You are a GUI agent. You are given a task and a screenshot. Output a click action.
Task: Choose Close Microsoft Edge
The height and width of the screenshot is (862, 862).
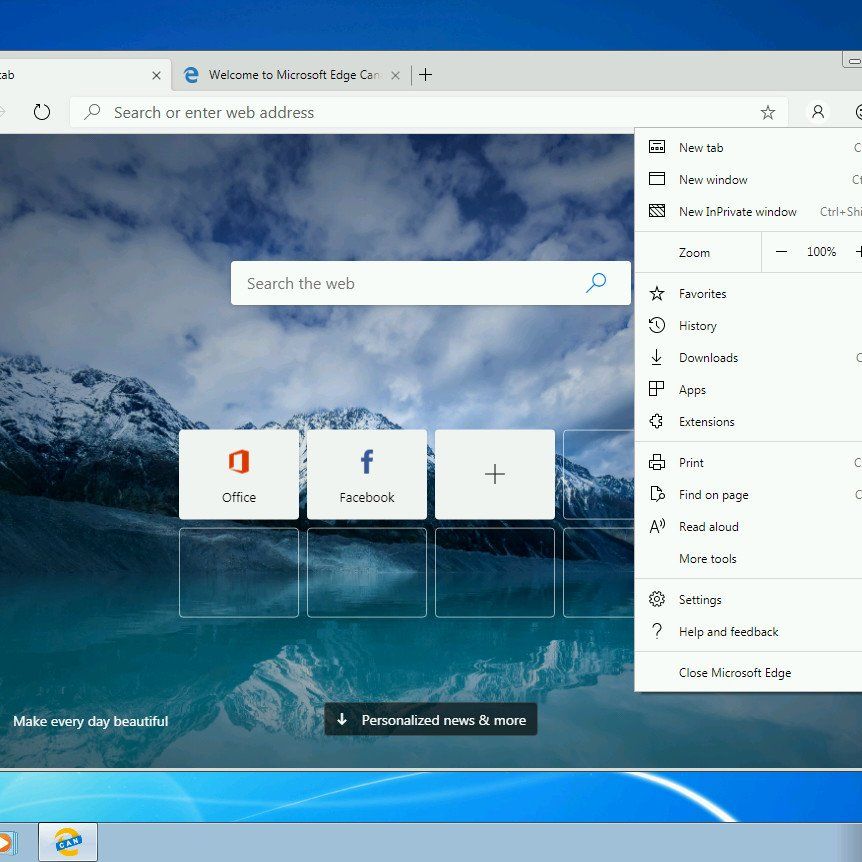tap(748, 673)
